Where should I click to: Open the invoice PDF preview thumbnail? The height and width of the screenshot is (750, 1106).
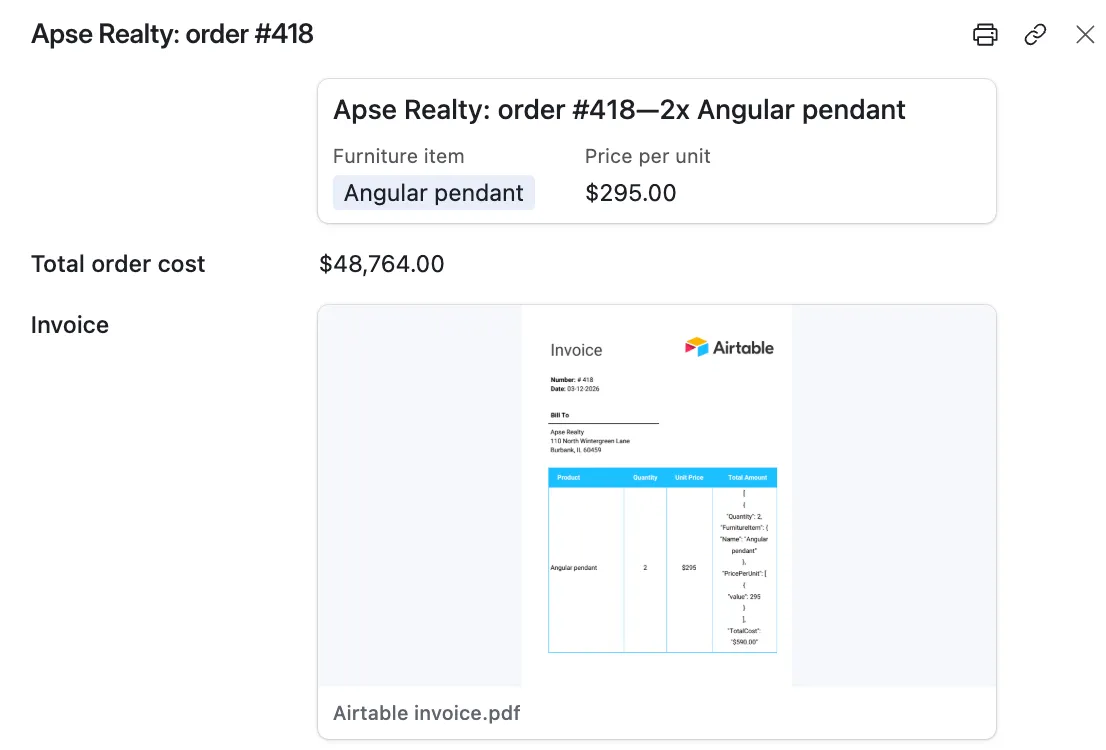click(657, 495)
